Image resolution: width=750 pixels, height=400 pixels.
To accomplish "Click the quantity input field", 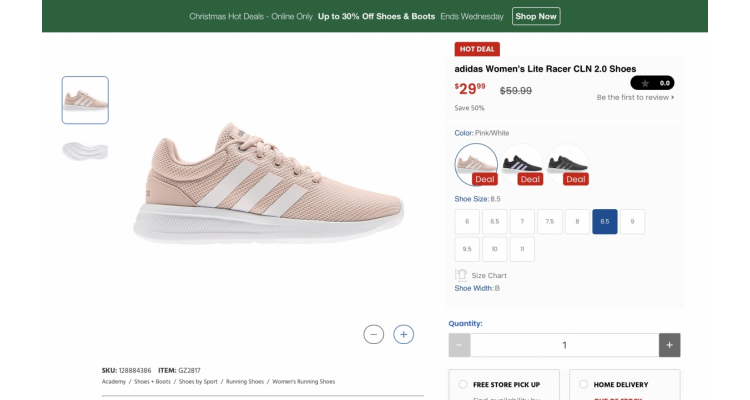I will [564, 345].
